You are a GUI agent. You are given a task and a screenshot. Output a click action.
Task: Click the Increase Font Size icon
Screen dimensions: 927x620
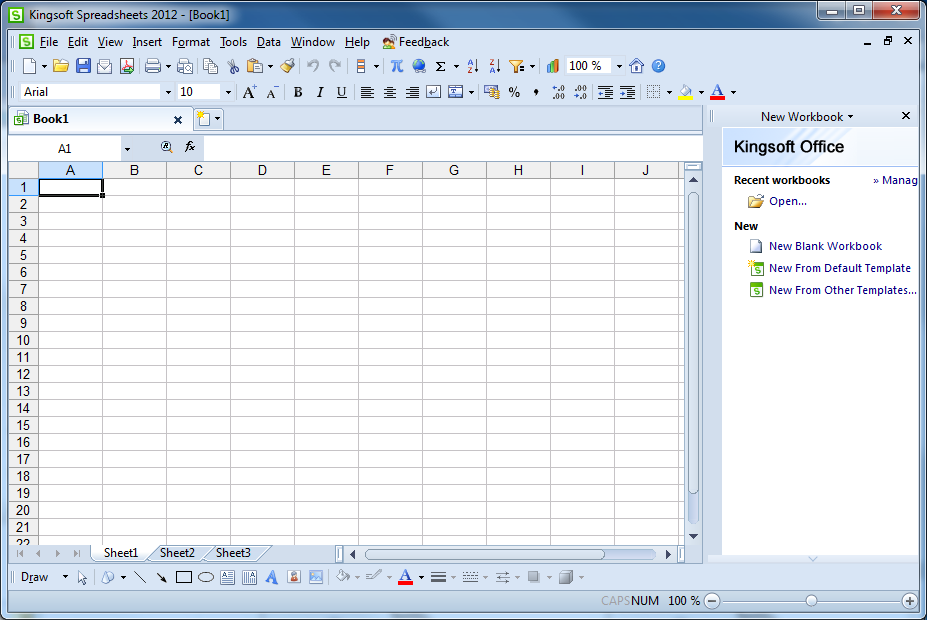[249, 92]
